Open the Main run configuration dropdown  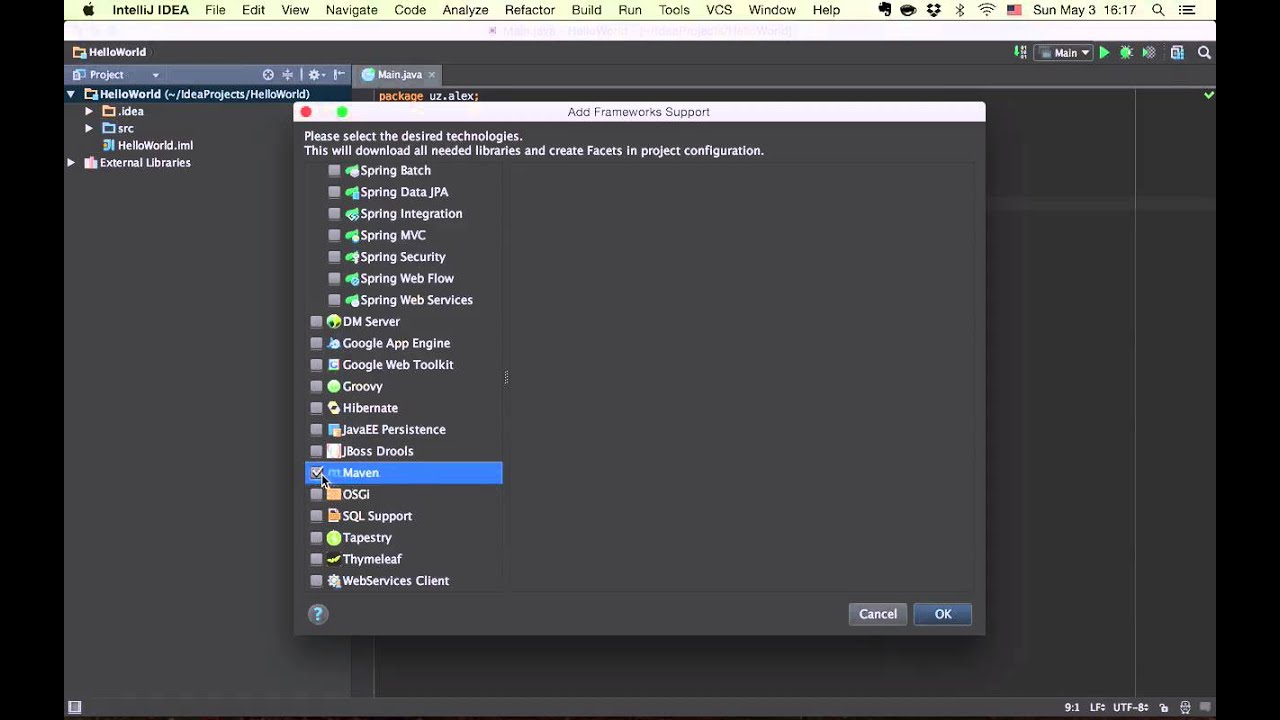coord(1063,53)
